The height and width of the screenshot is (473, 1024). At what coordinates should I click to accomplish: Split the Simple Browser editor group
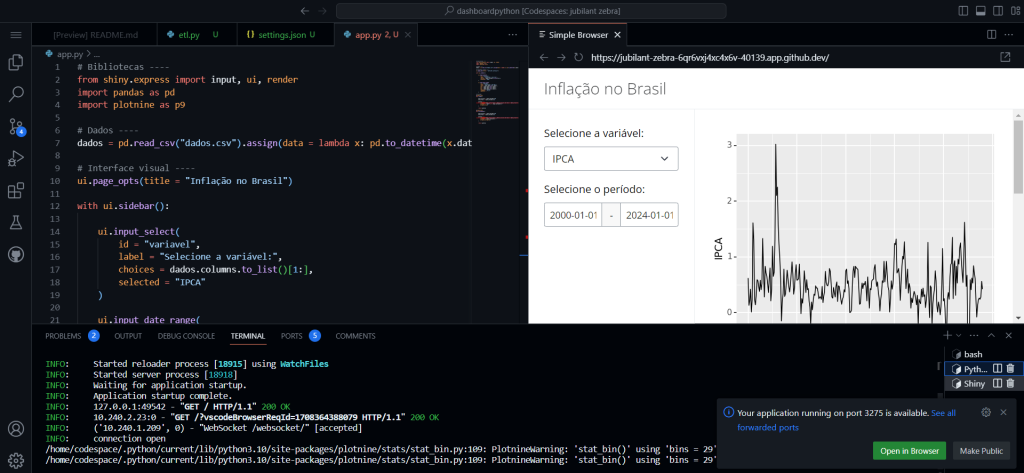point(991,35)
